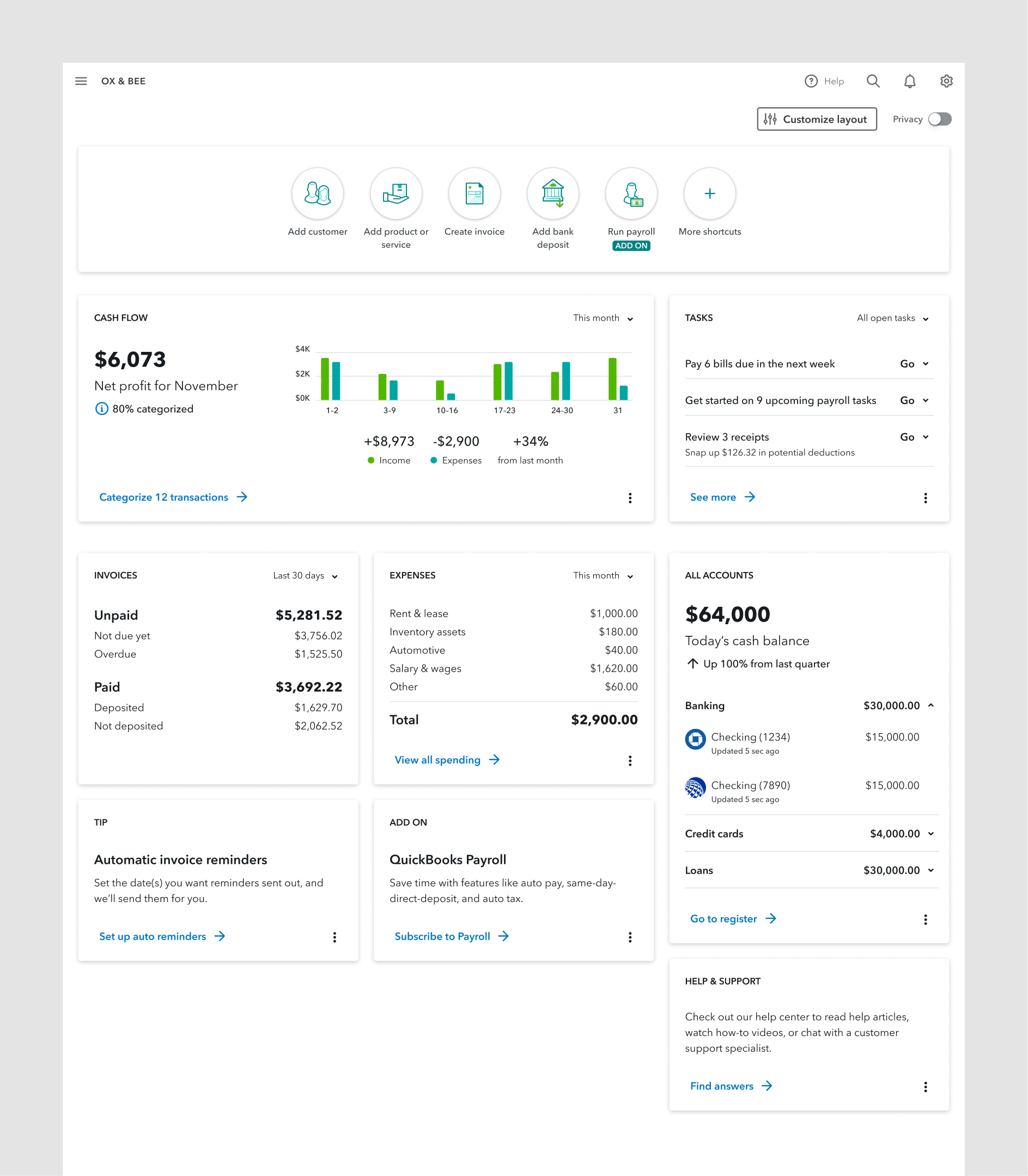Open the hamburger navigation menu

(80, 81)
